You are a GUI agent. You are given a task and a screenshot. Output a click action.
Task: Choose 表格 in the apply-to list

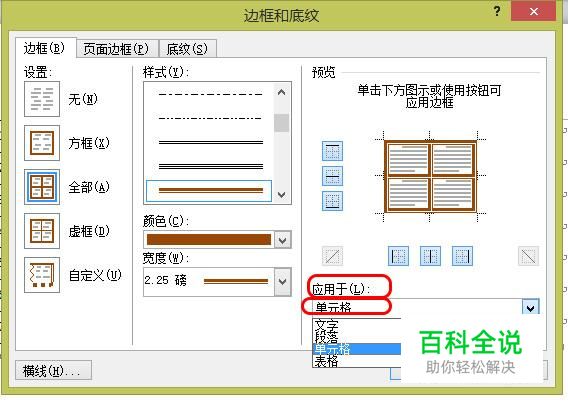[356, 361]
